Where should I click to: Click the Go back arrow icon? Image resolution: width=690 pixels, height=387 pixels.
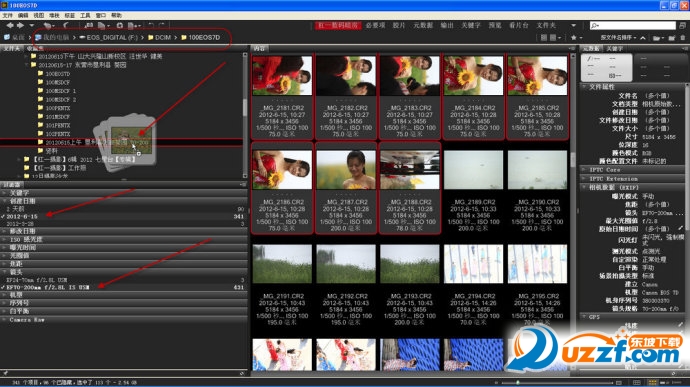click(x=10, y=26)
